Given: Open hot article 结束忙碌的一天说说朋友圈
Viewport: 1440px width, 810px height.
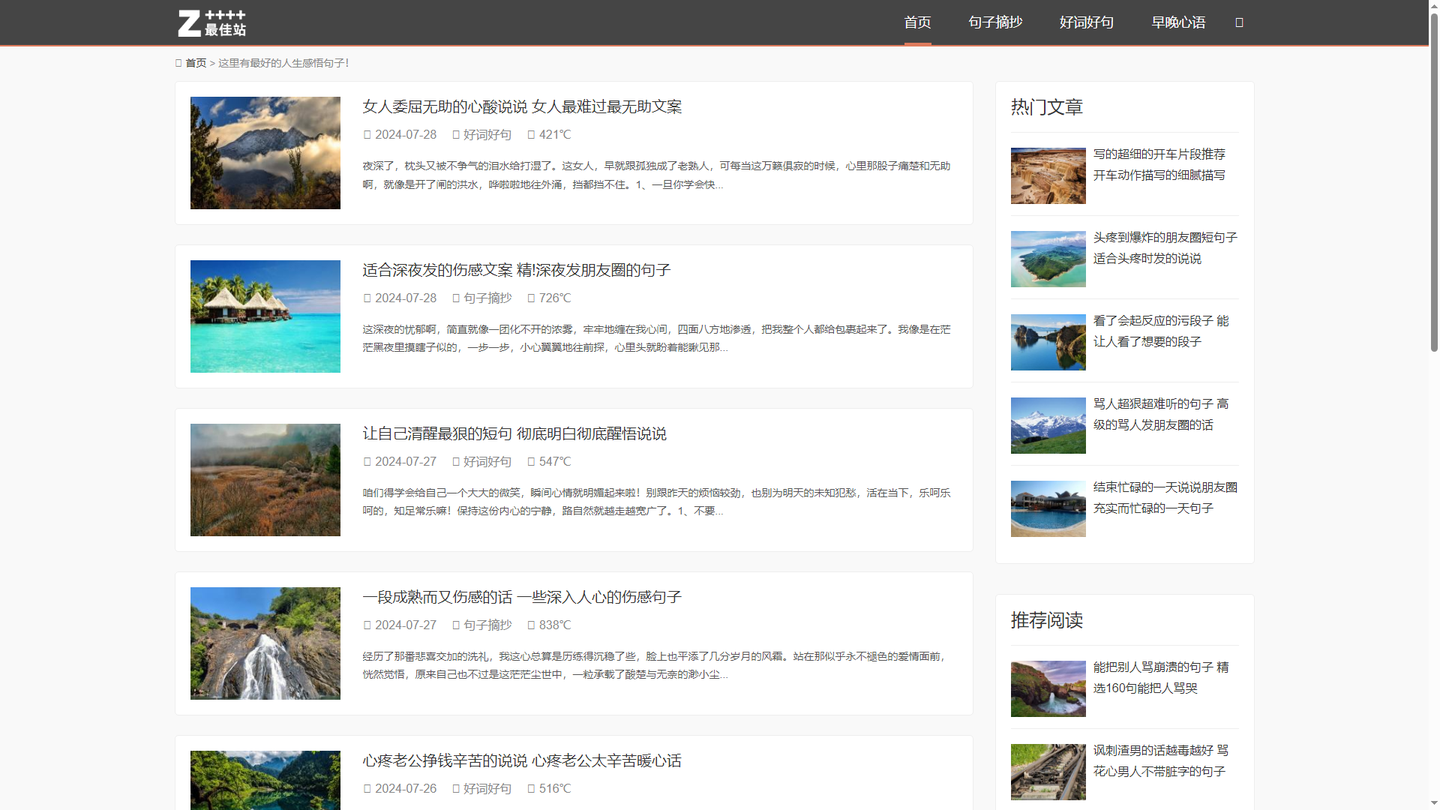Looking at the screenshot, I should tap(1165, 498).
